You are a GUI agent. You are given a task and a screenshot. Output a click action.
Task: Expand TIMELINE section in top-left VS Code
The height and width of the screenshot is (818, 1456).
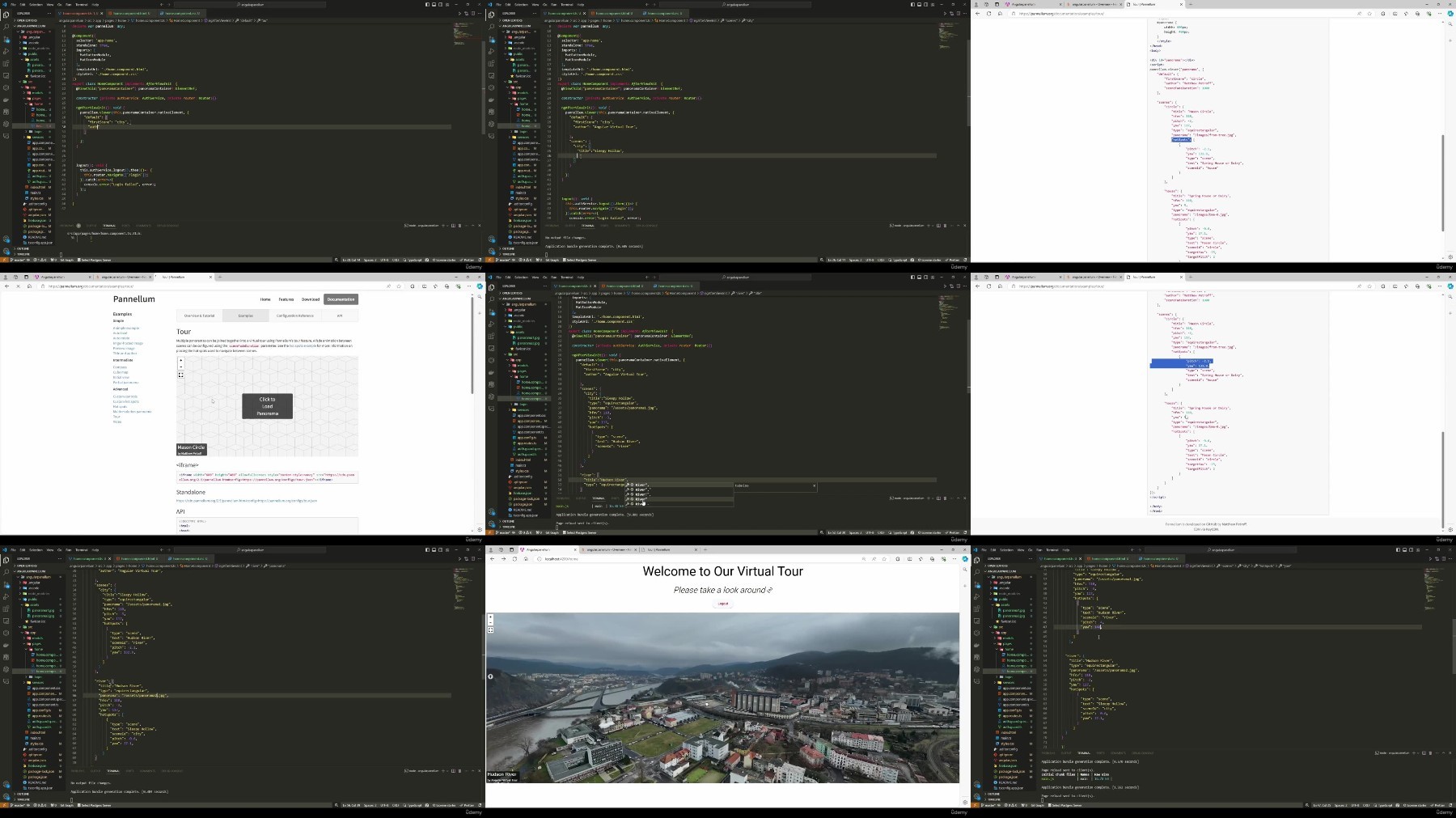(x=23, y=254)
